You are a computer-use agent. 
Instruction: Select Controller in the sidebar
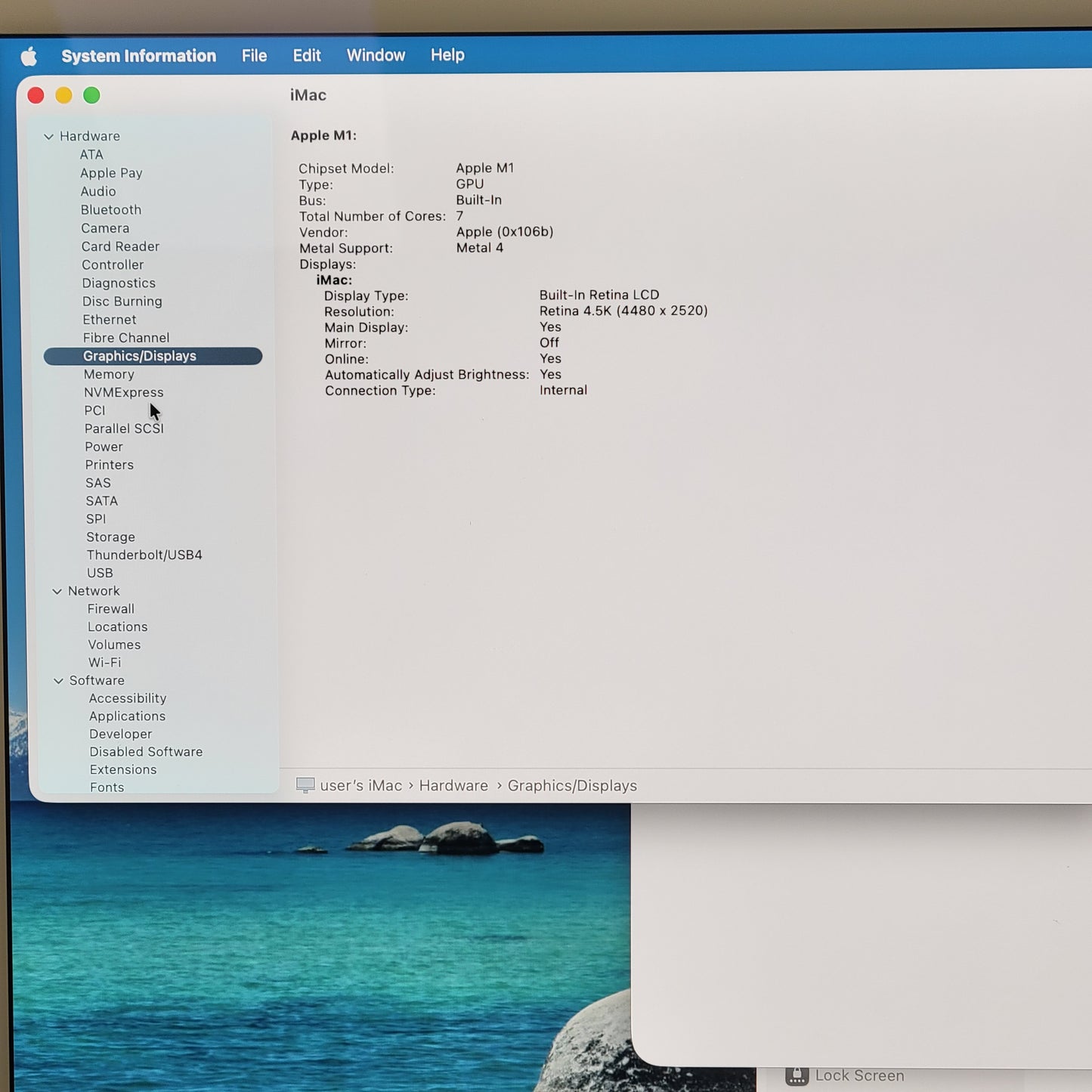(x=113, y=264)
